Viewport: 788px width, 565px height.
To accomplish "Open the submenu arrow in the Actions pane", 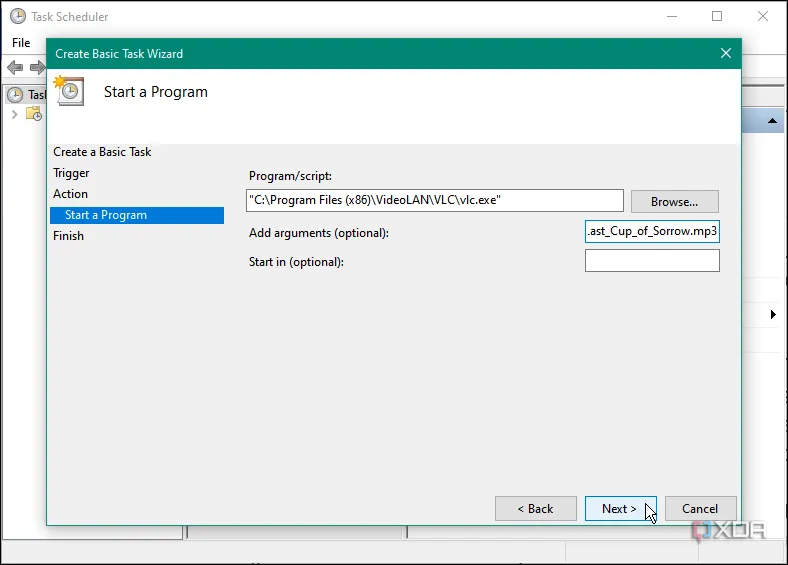I will (773, 315).
